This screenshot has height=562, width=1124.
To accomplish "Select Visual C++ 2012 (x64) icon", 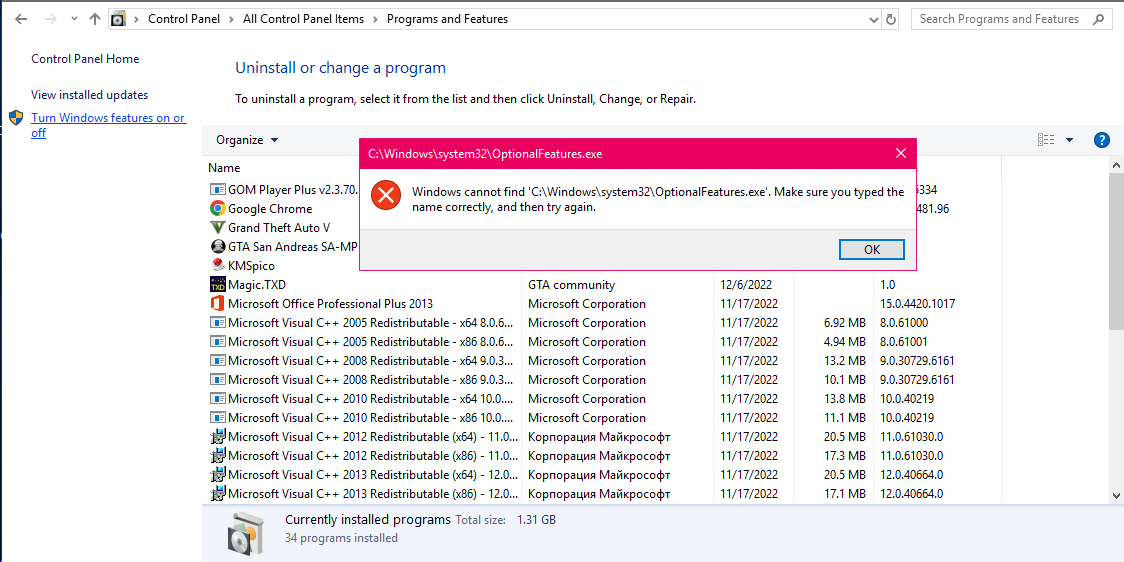I will click(x=217, y=437).
